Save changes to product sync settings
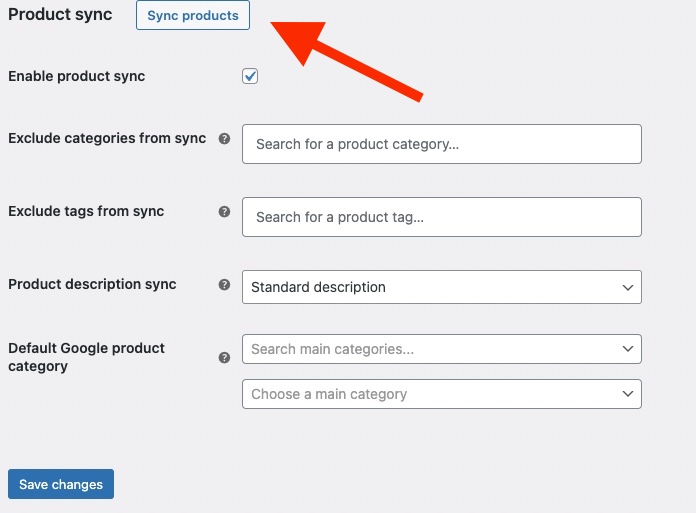Screen dimensions: 696x513 point(61,484)
